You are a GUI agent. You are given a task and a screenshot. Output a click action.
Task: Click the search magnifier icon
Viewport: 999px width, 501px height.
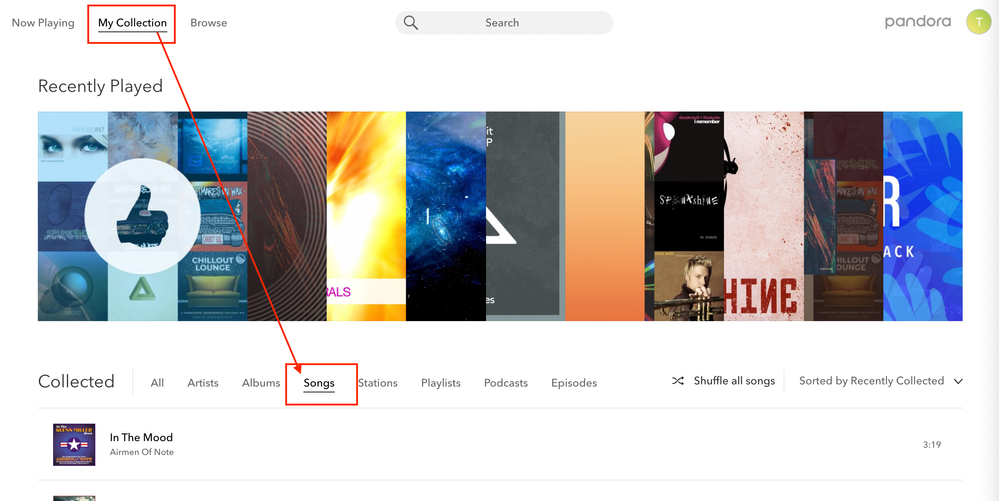411,23
